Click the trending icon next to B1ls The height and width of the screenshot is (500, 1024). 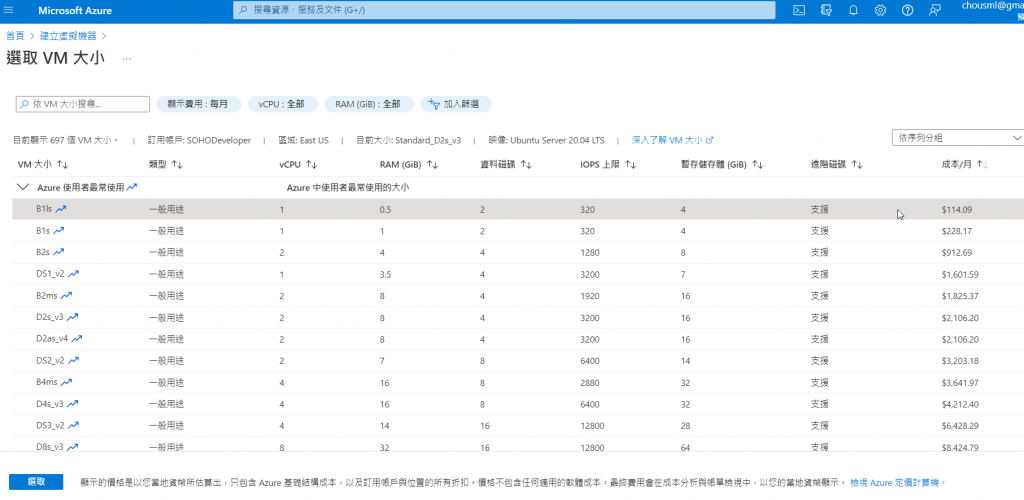tap(61, 209)
